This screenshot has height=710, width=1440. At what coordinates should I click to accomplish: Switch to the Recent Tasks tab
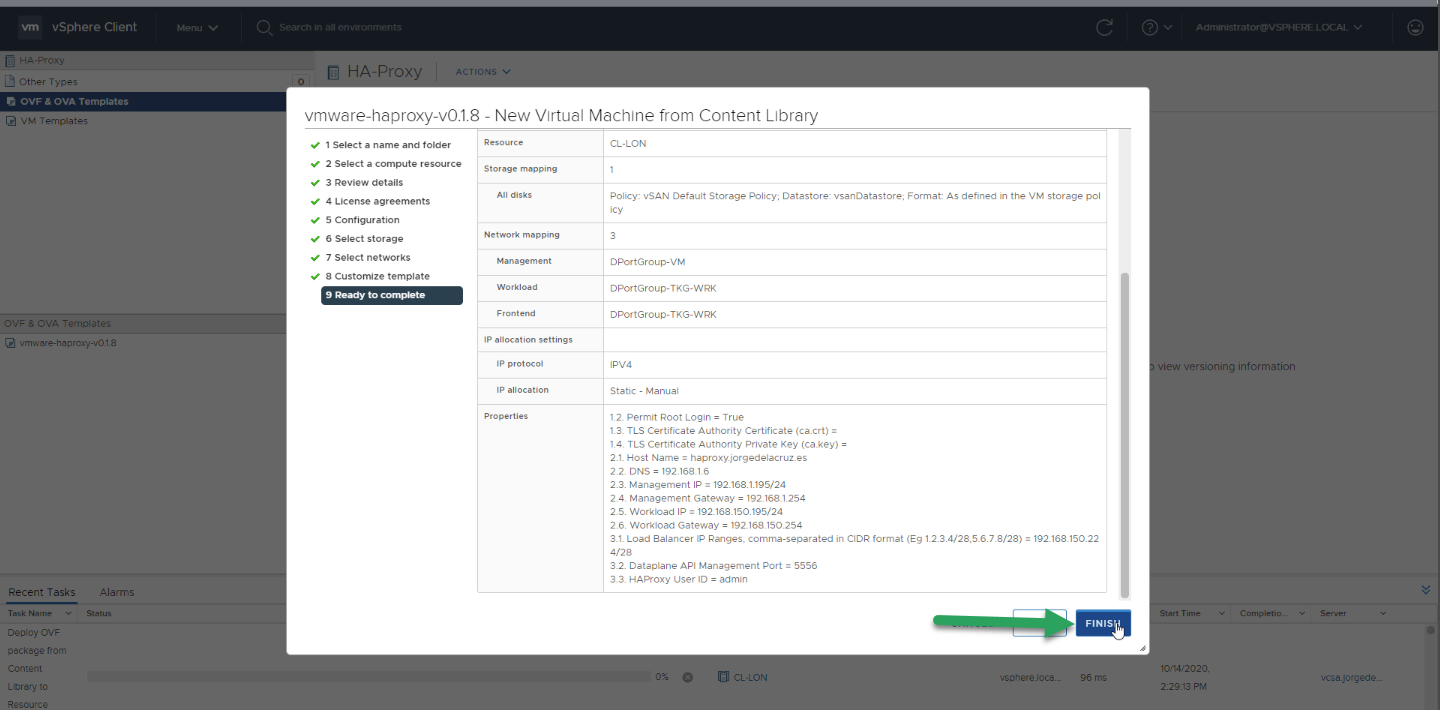[x=42, y=592]
